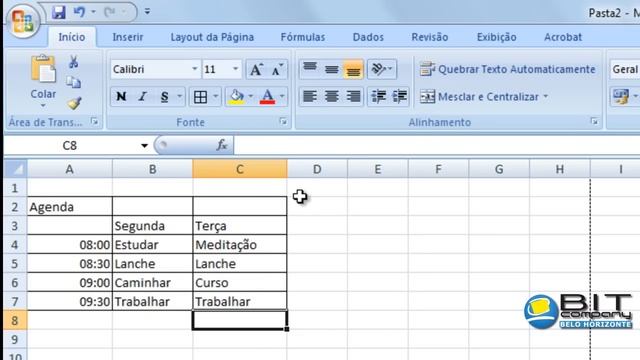Open the Fórmulas tab
640x360 pixels.
click(x=303, y=37)
